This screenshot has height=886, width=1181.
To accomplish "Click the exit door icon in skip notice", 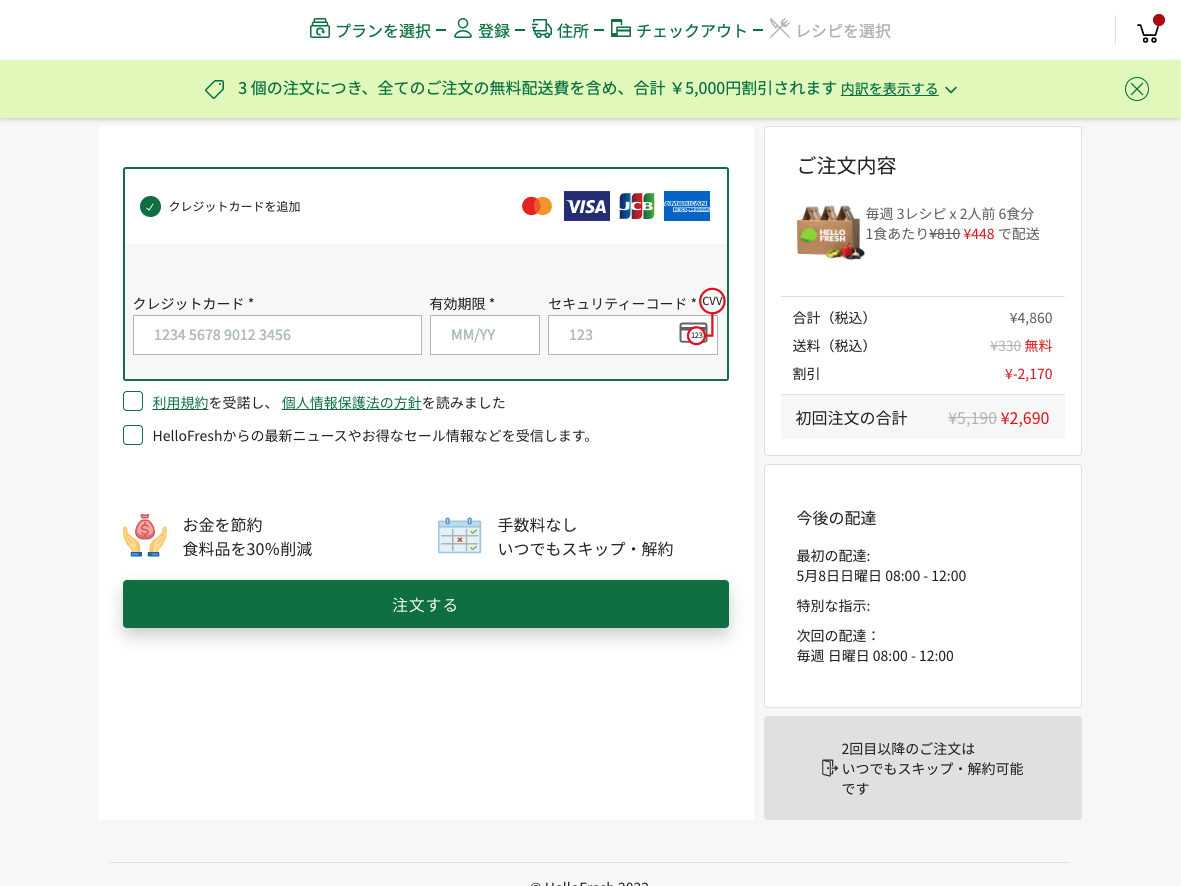I will [829, 768].
